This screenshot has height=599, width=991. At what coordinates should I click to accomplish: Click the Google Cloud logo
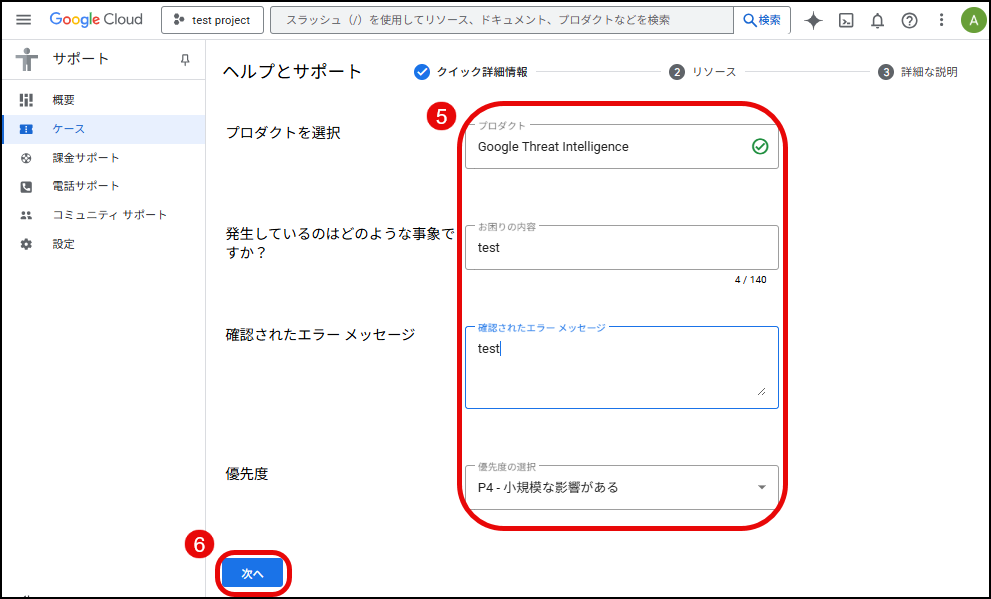pos(96,20)
